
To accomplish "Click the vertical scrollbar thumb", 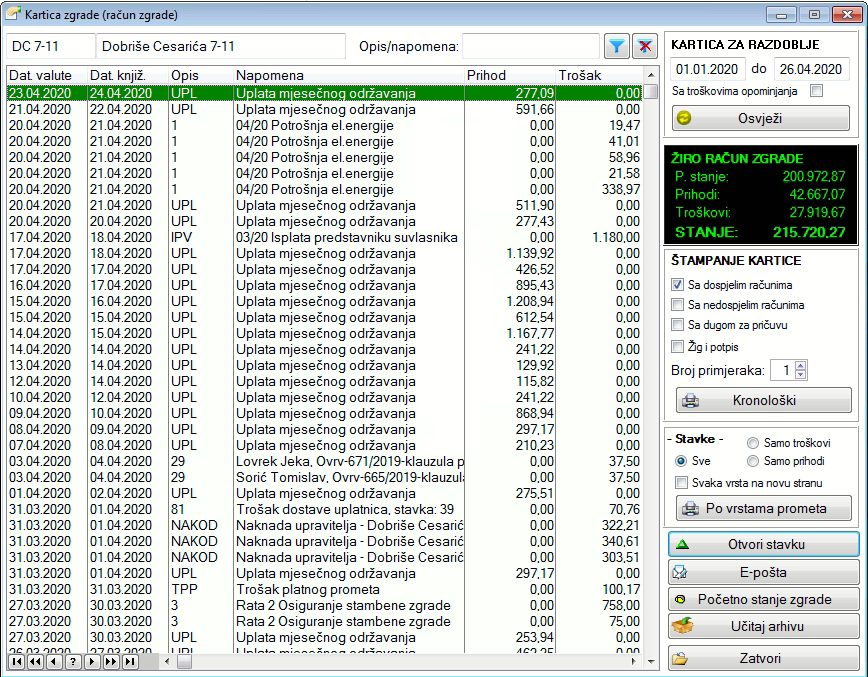I will coord(651,91).
